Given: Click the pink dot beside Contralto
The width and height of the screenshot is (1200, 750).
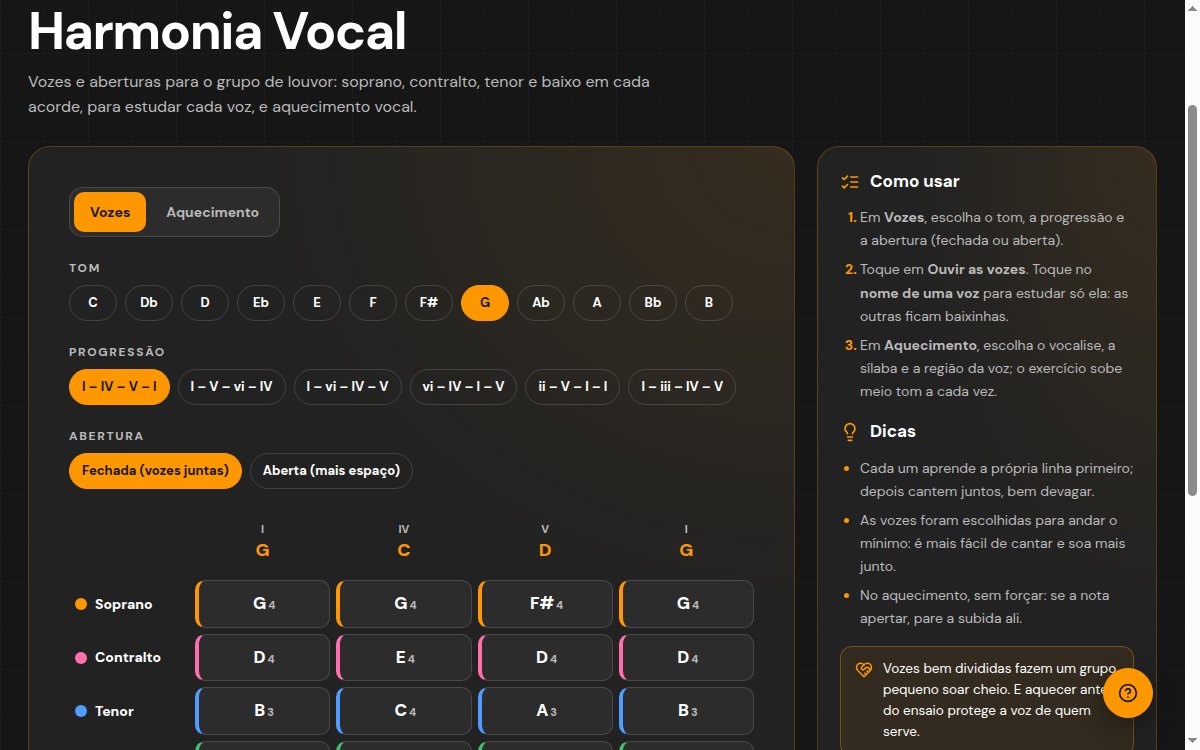Looking at the screenshot, I should click(81, 658).
